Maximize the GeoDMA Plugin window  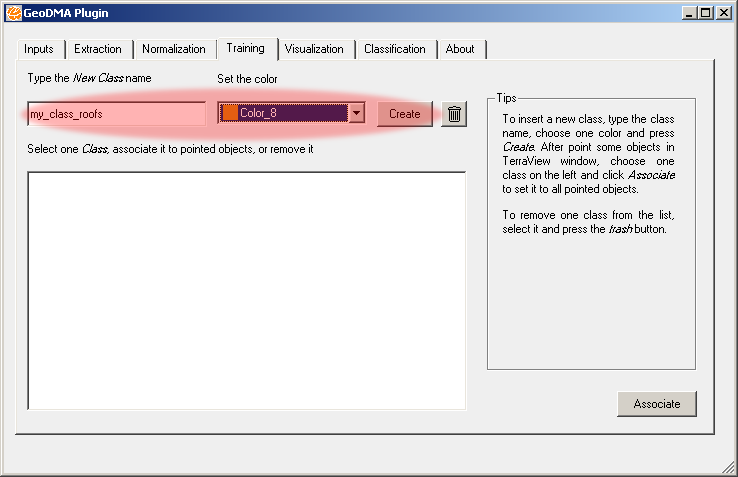706,13
